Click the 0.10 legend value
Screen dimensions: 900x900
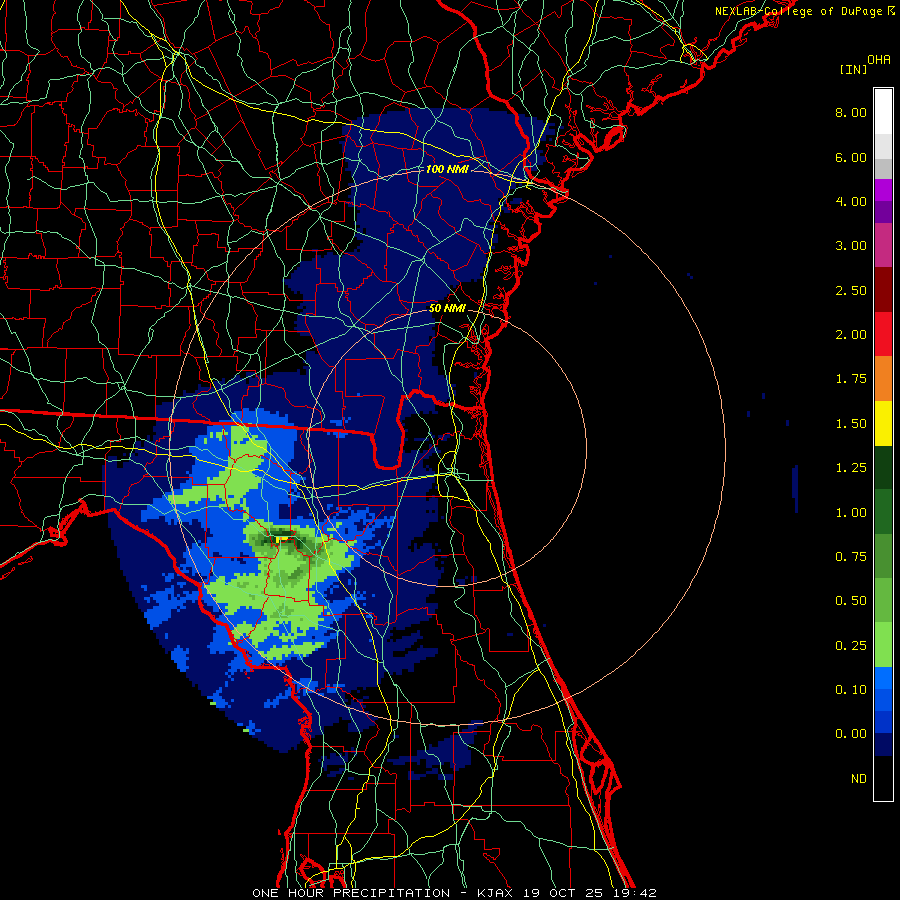tap(851, 690)
